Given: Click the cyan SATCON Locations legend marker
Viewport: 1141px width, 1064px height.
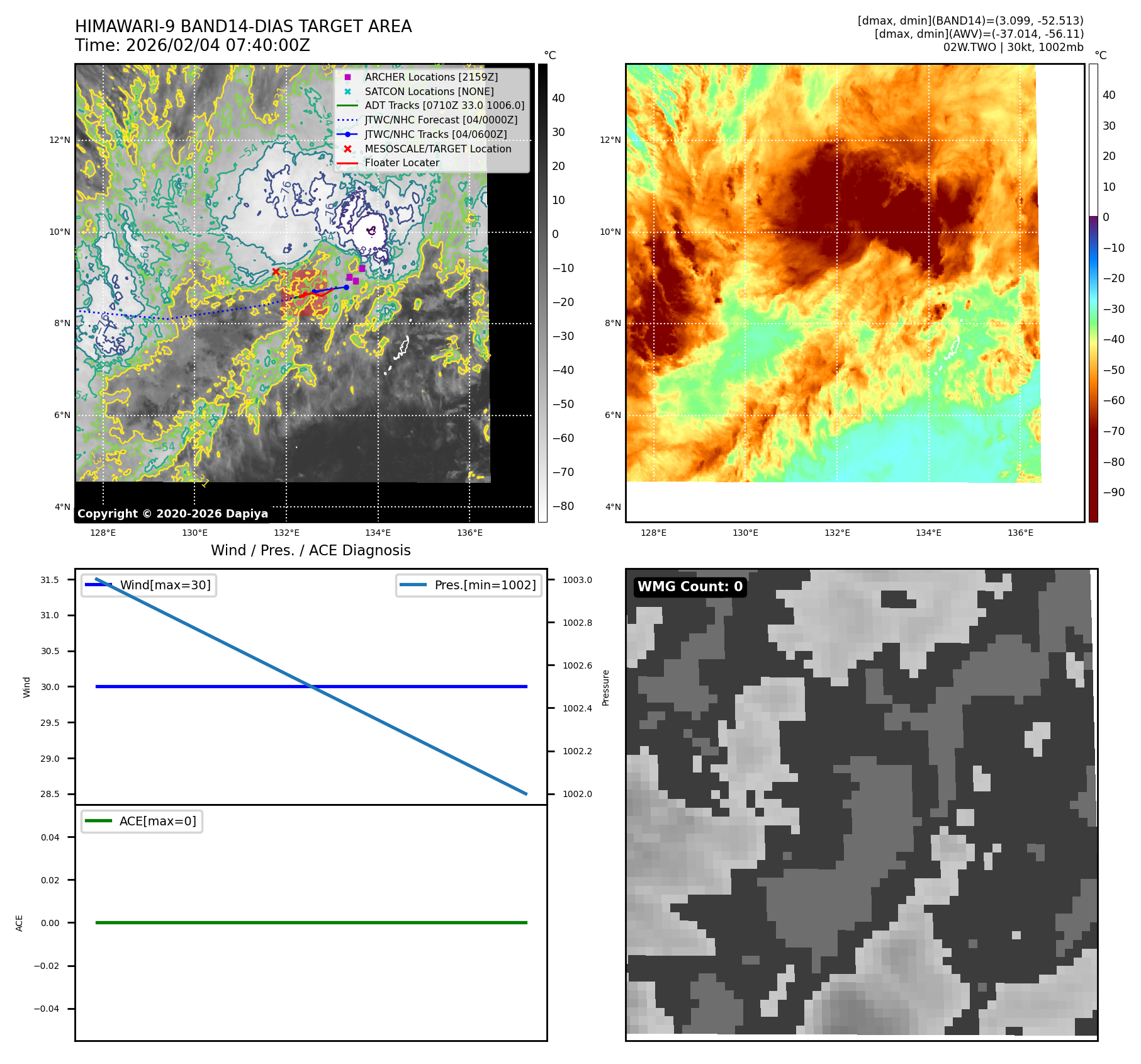Looking at the screenshot, I should coord(347,92).
